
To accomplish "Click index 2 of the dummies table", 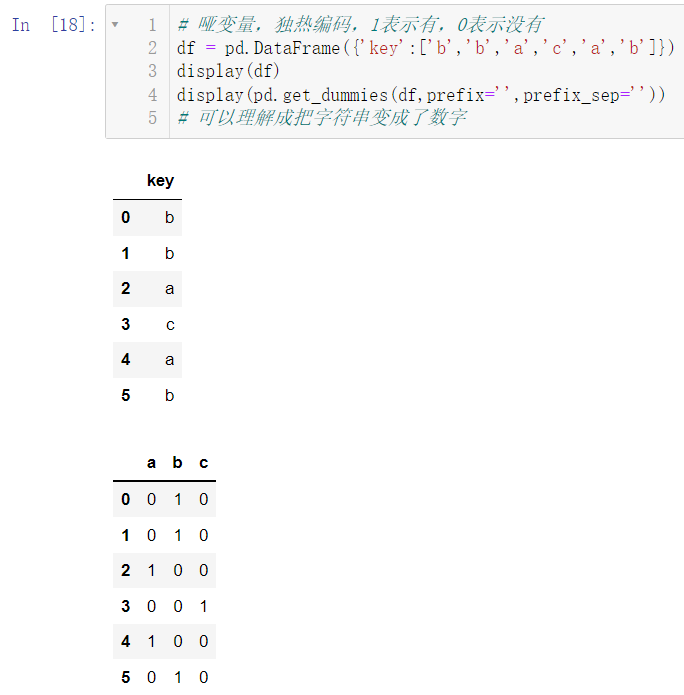I will click(126, 570).
